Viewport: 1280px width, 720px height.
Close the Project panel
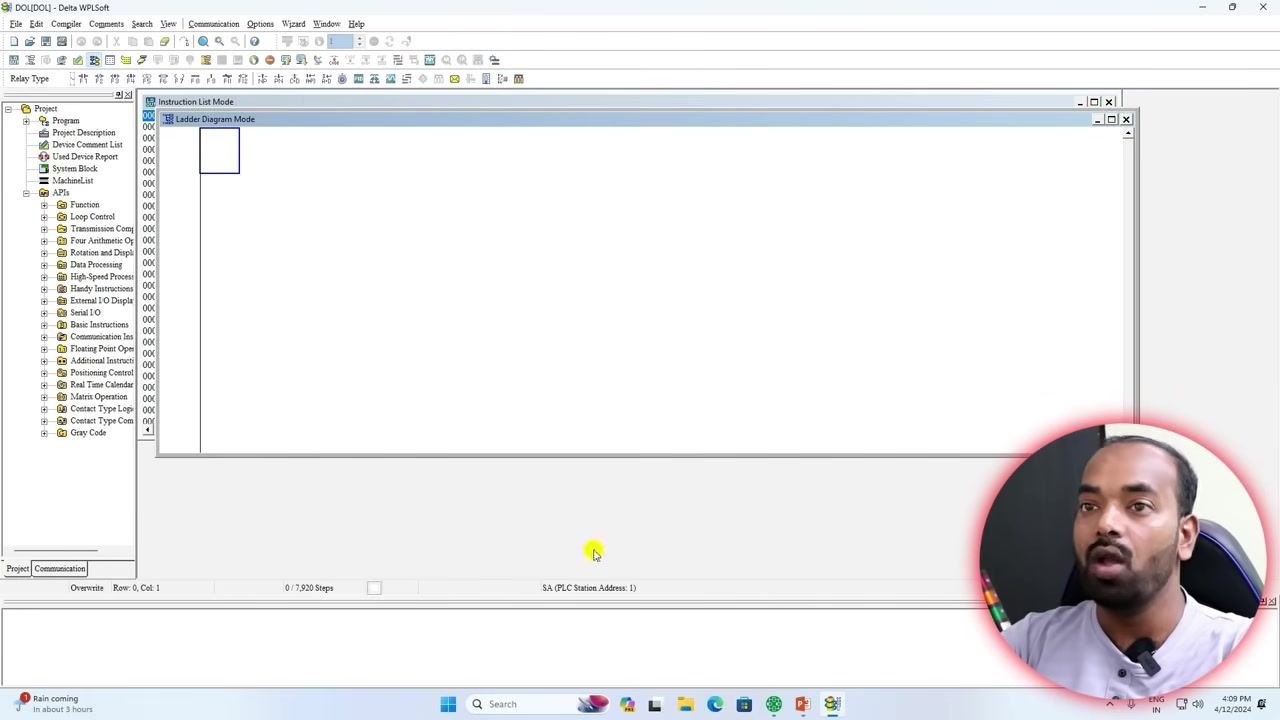coord(129,95)
